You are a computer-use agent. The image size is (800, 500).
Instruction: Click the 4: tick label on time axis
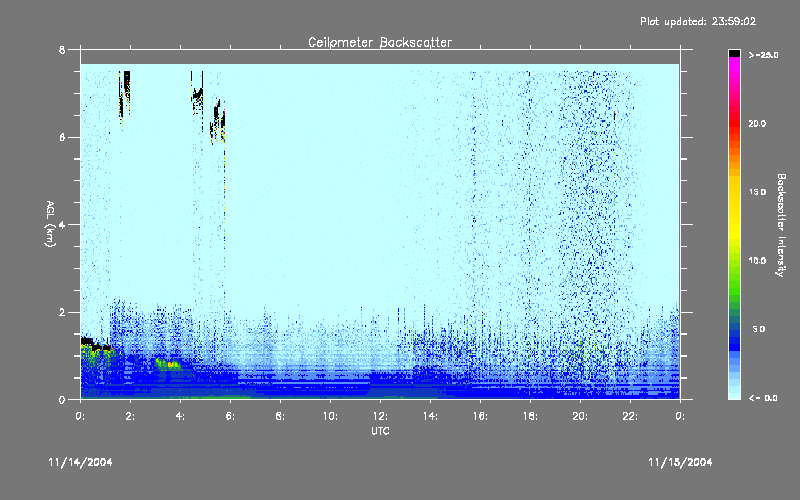coord(180,416)
